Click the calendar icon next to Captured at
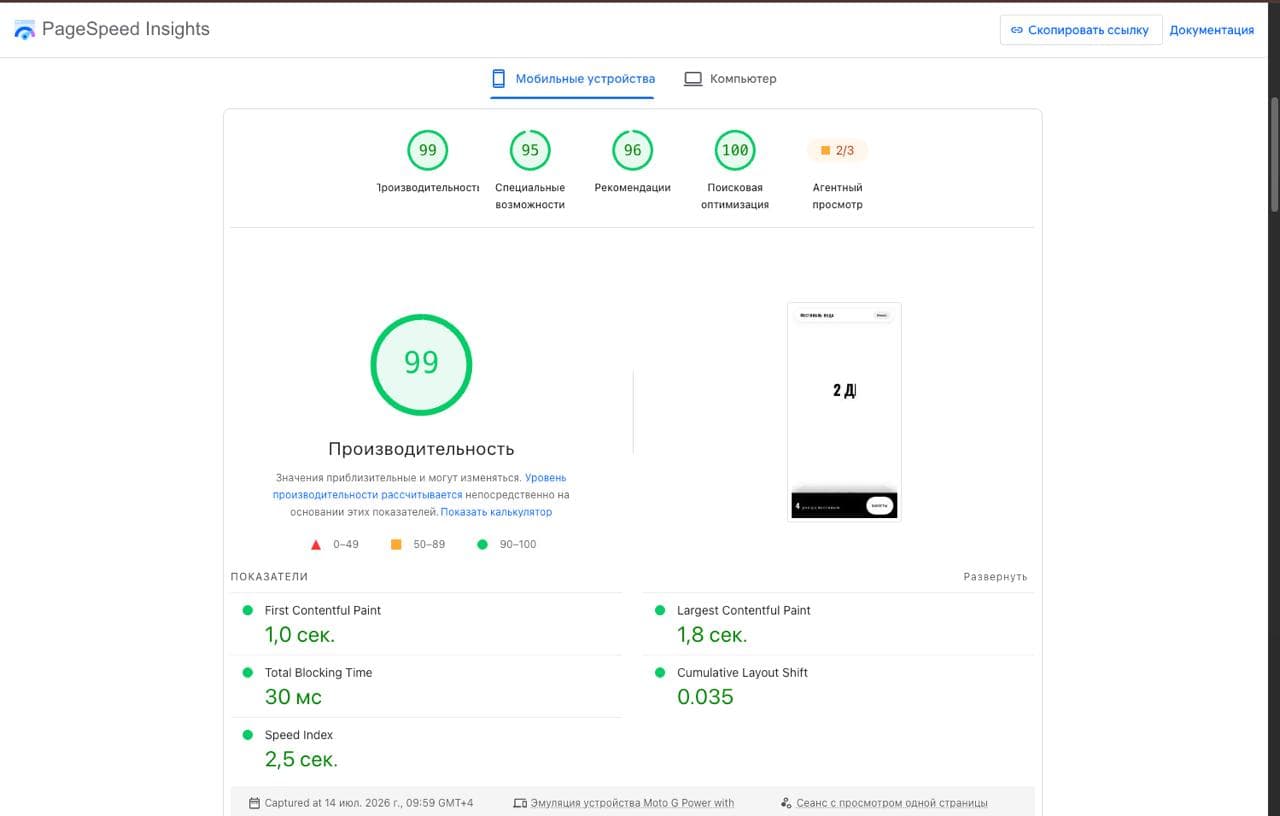Screen dimensions: 1280x816 [x=255, y=803]
